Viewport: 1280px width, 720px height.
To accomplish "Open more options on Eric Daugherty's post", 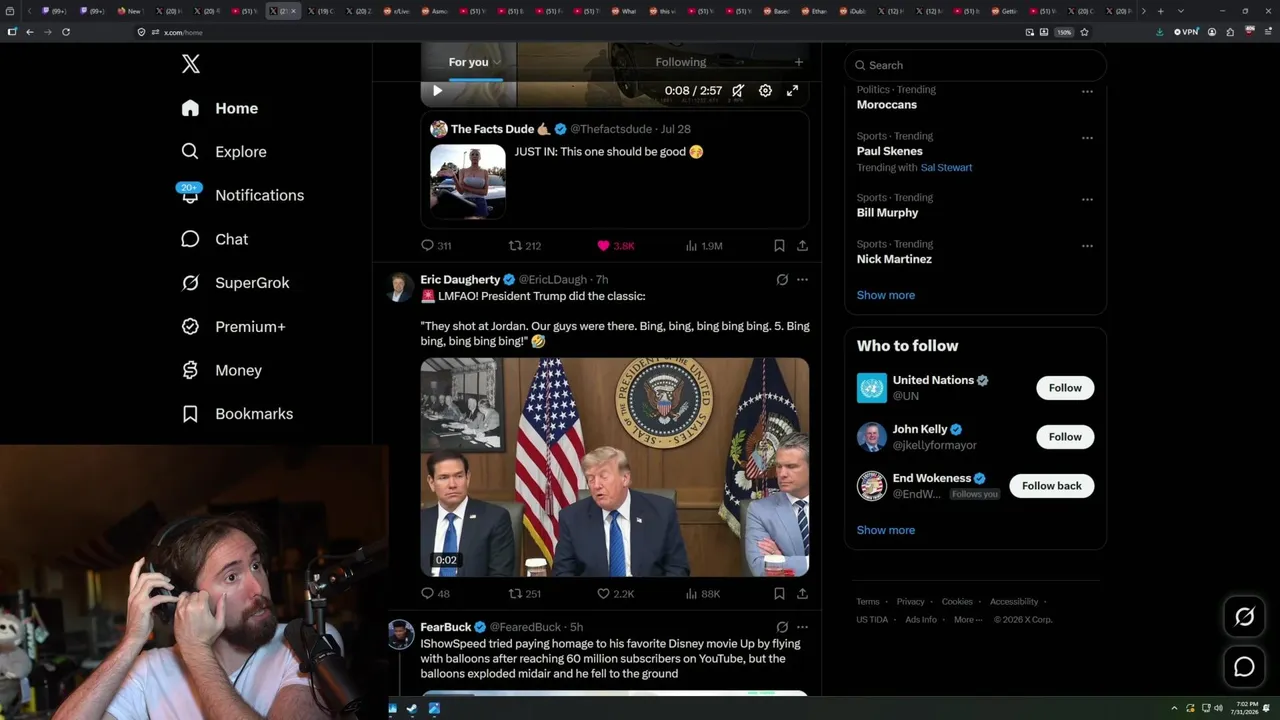I will [x=802, y=280].
